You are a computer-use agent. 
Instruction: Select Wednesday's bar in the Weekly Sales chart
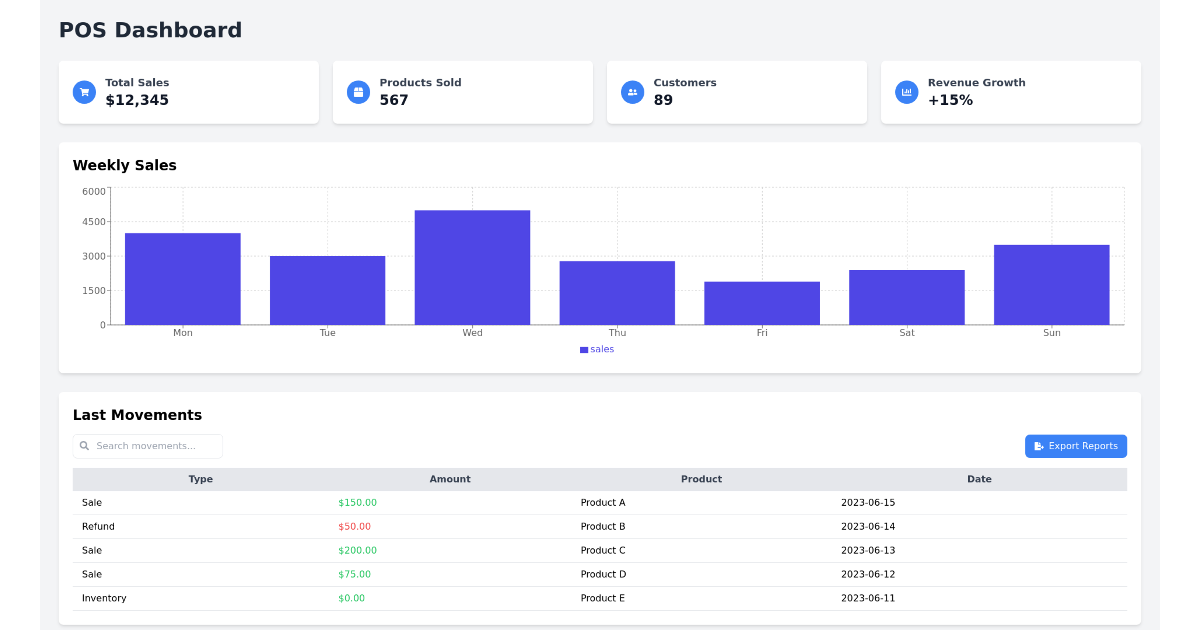tap(472, 265)
